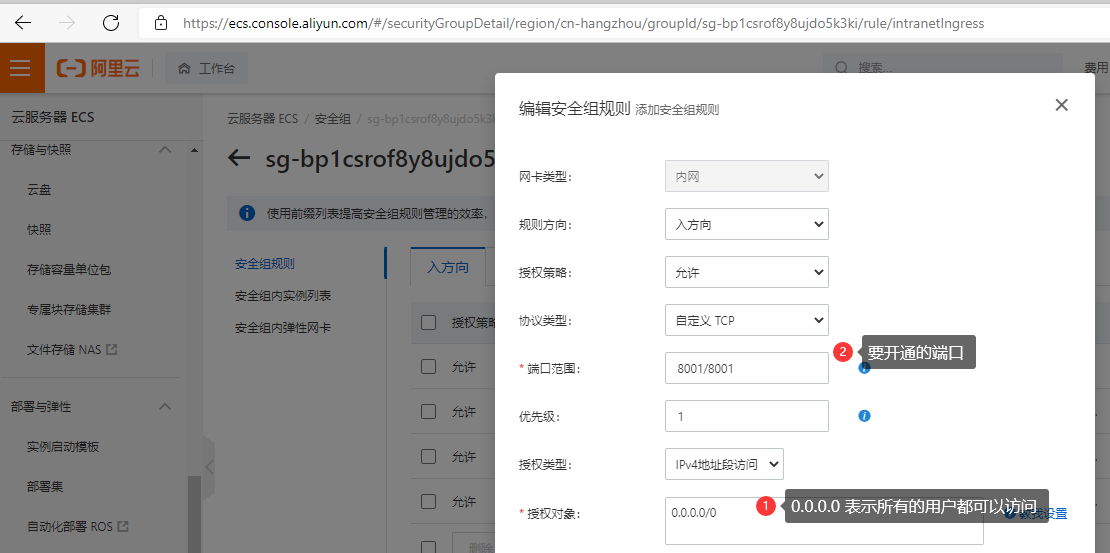
Task: Click the 安全组 breadcrumb link
Action: 333,118
